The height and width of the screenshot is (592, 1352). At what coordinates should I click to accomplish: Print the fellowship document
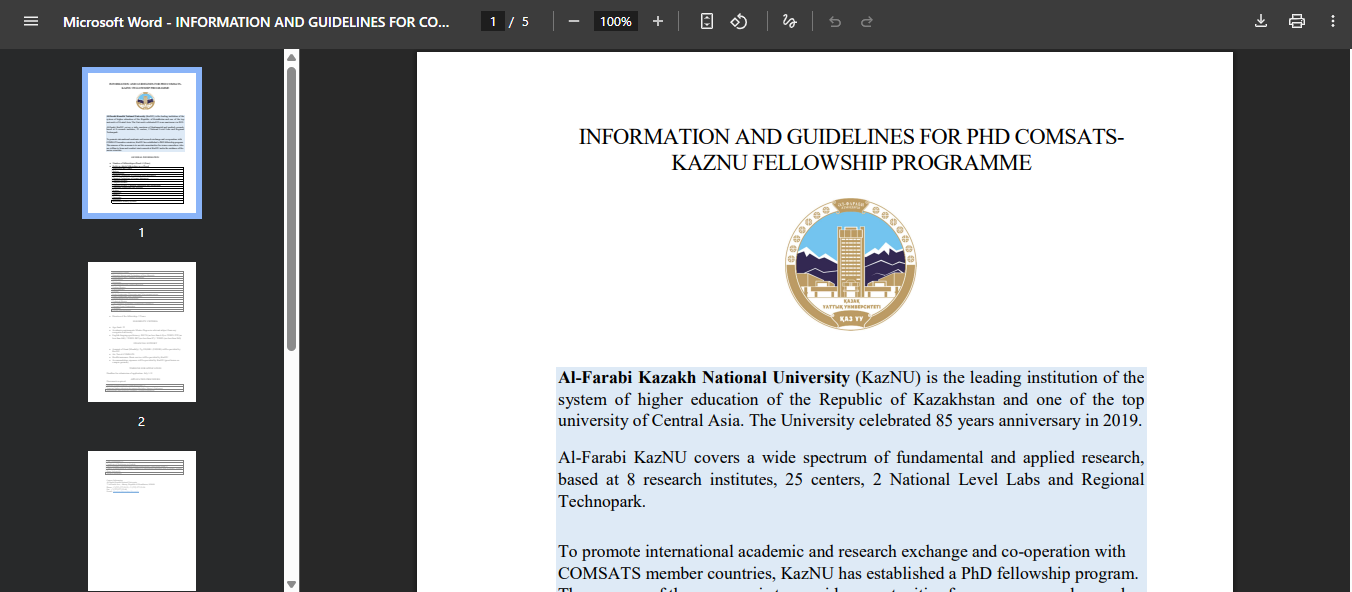click(1297, 20)
